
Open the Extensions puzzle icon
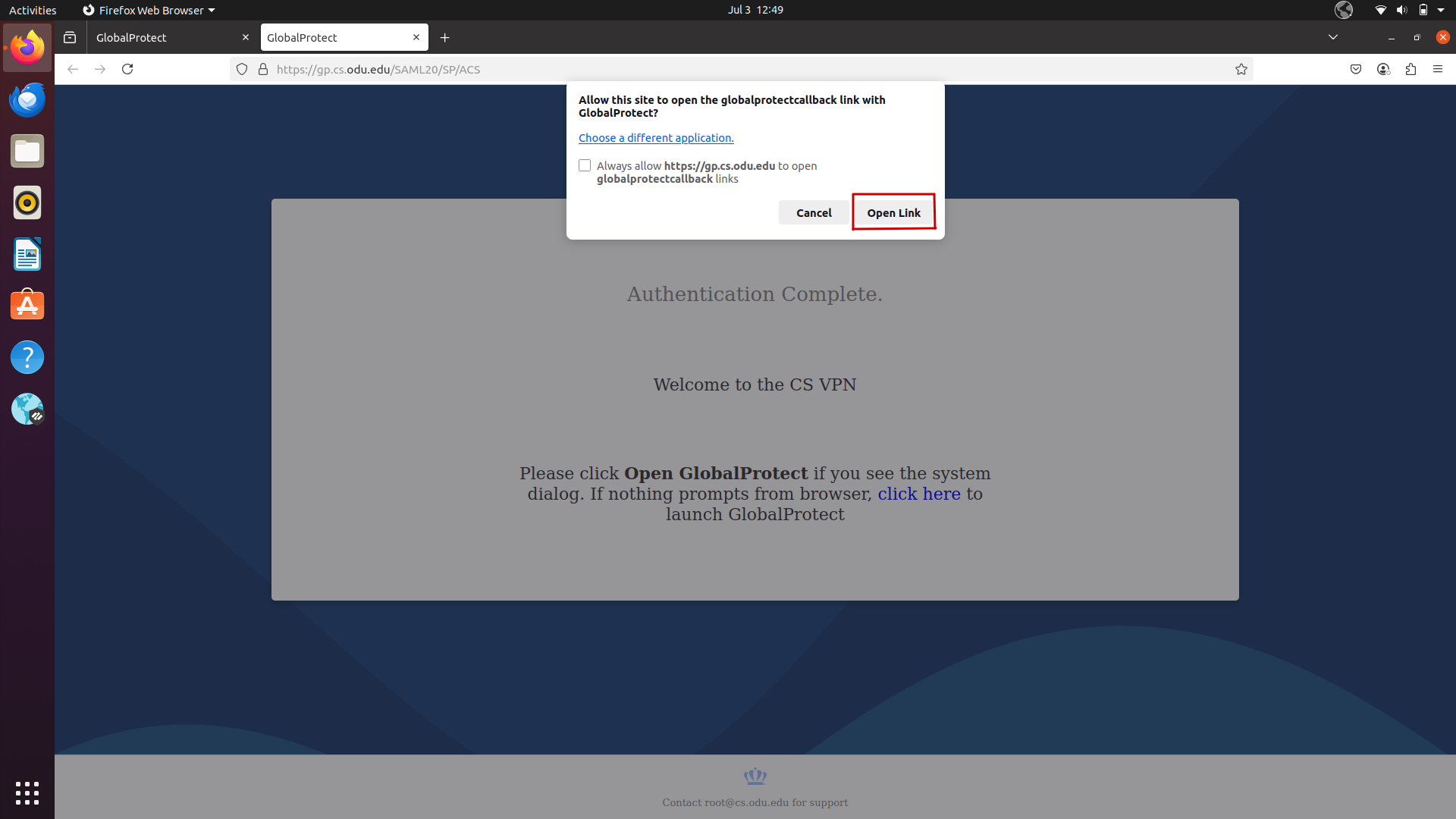tap(1410, 69)
